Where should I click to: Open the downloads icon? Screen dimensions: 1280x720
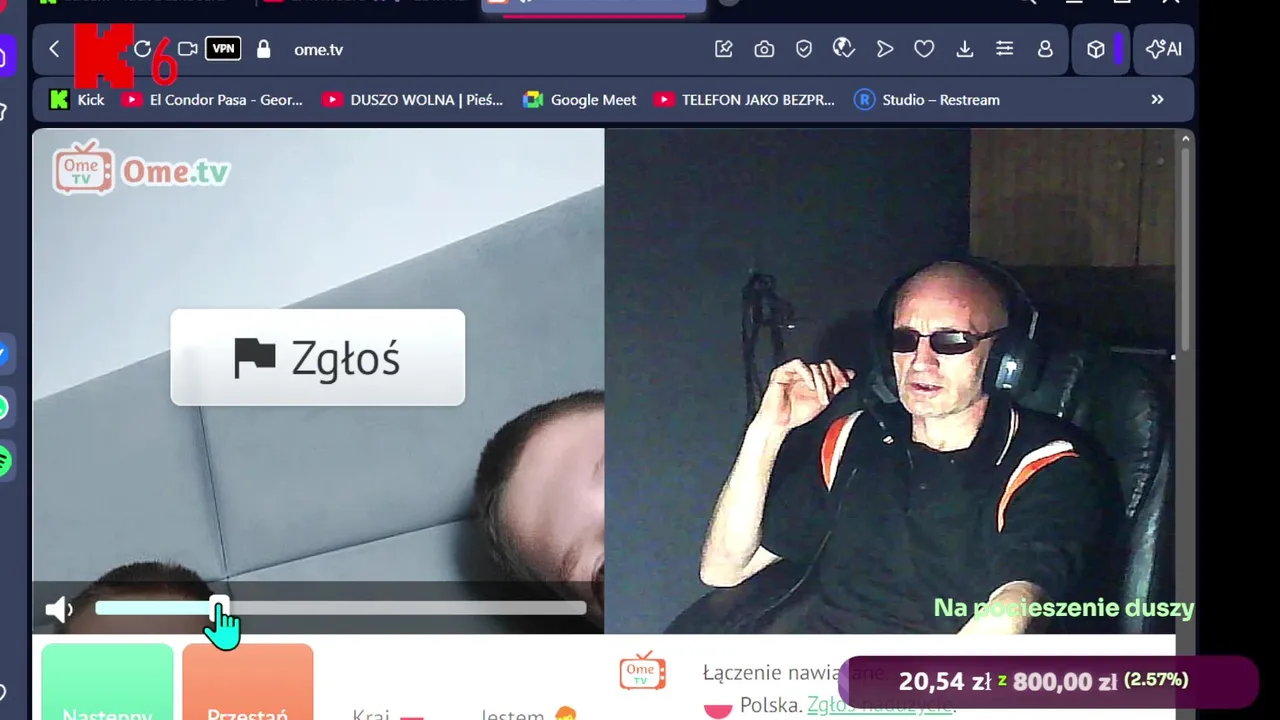pos(965,49)
